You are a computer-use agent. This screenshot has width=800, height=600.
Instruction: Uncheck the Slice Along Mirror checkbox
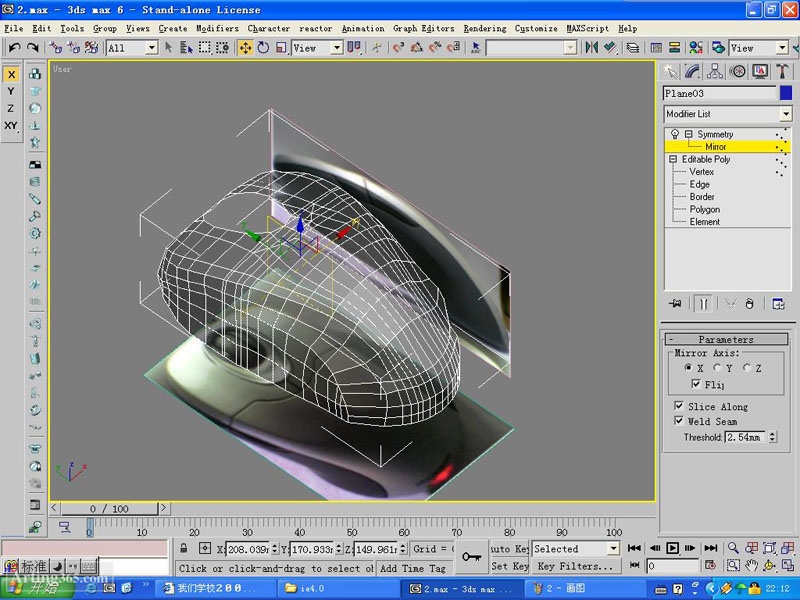[680, 407]
